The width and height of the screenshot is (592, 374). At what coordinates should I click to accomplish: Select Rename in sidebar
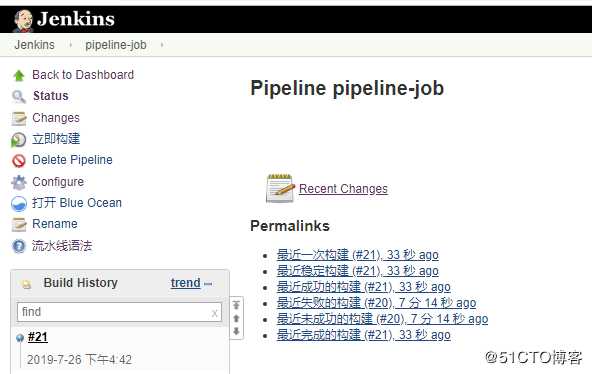55,224
